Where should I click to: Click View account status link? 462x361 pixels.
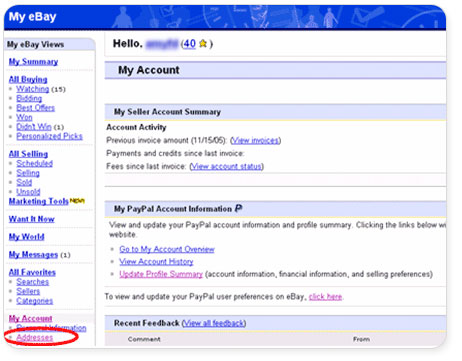point(226,166)
